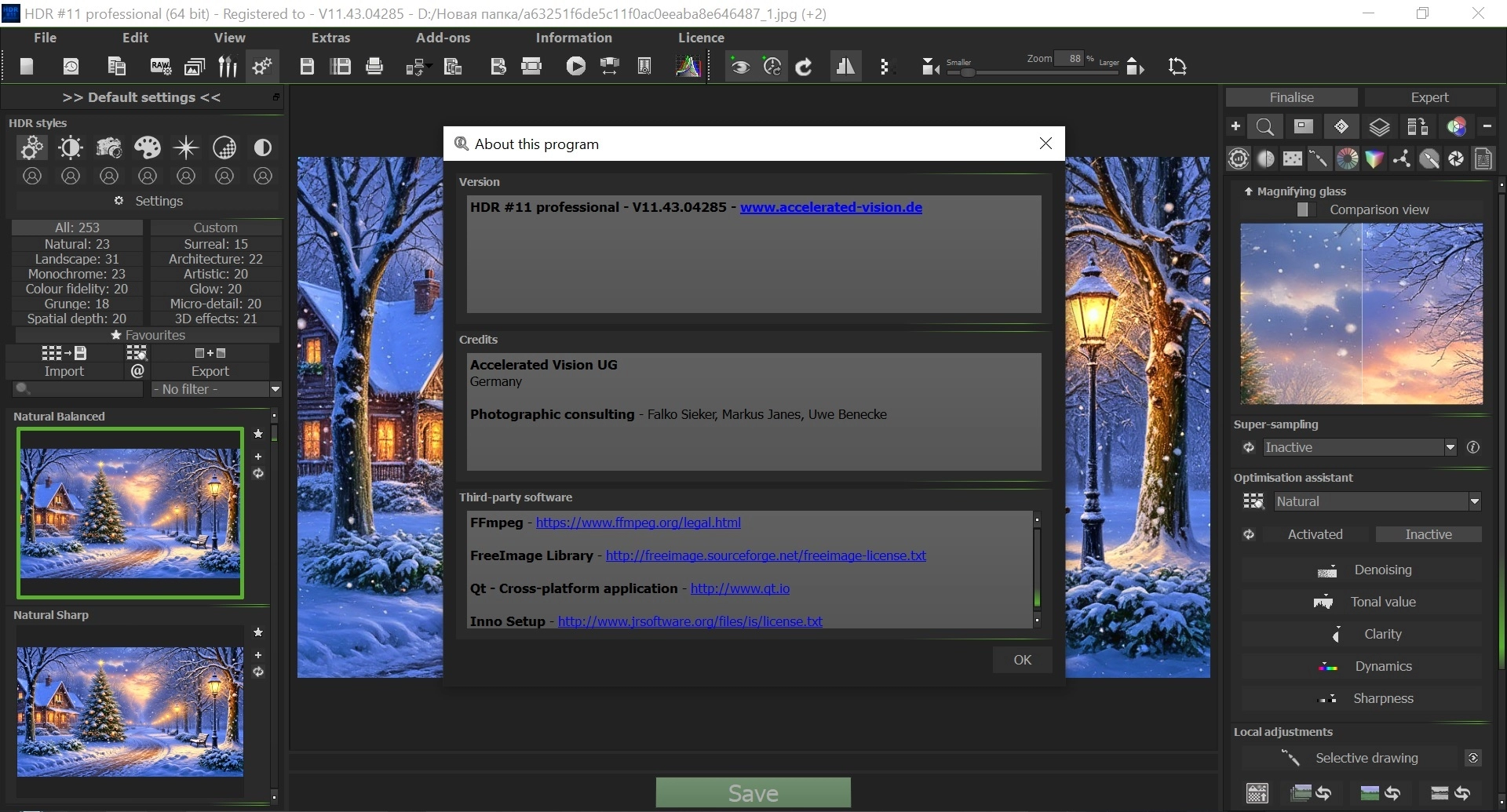Click the RAW settings toolbar icon
This screenshot has height=812, width=1507.
160,67
